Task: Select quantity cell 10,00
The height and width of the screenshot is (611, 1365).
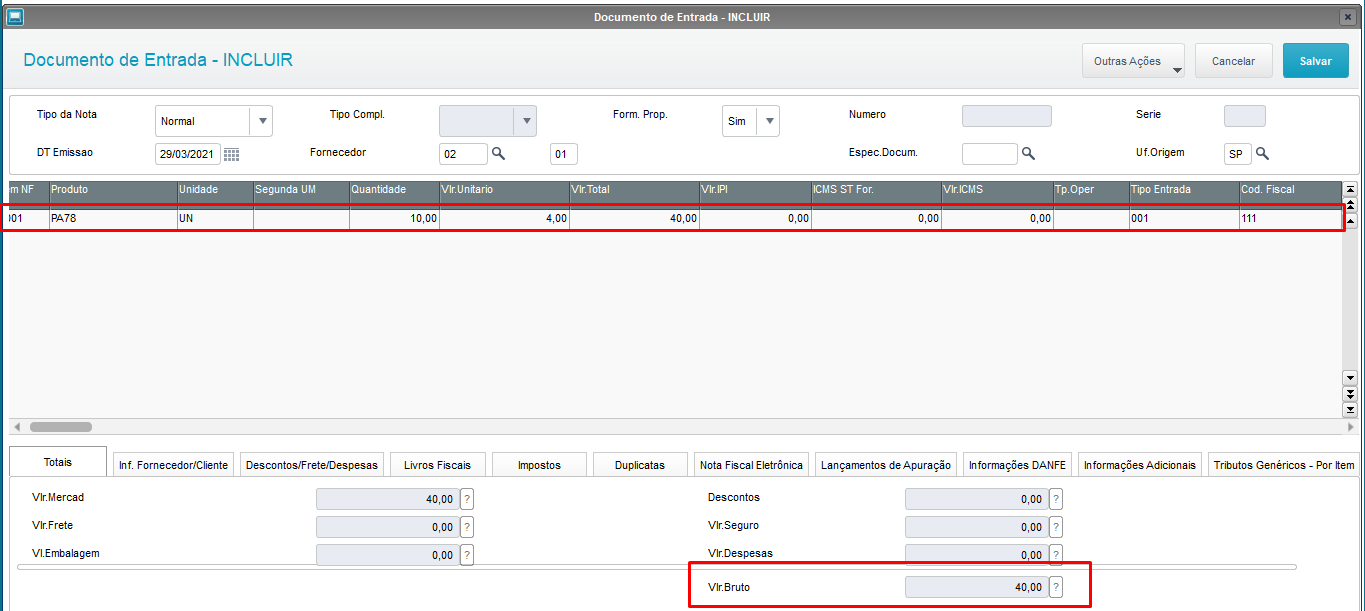Action: click(x=394, y=218)
